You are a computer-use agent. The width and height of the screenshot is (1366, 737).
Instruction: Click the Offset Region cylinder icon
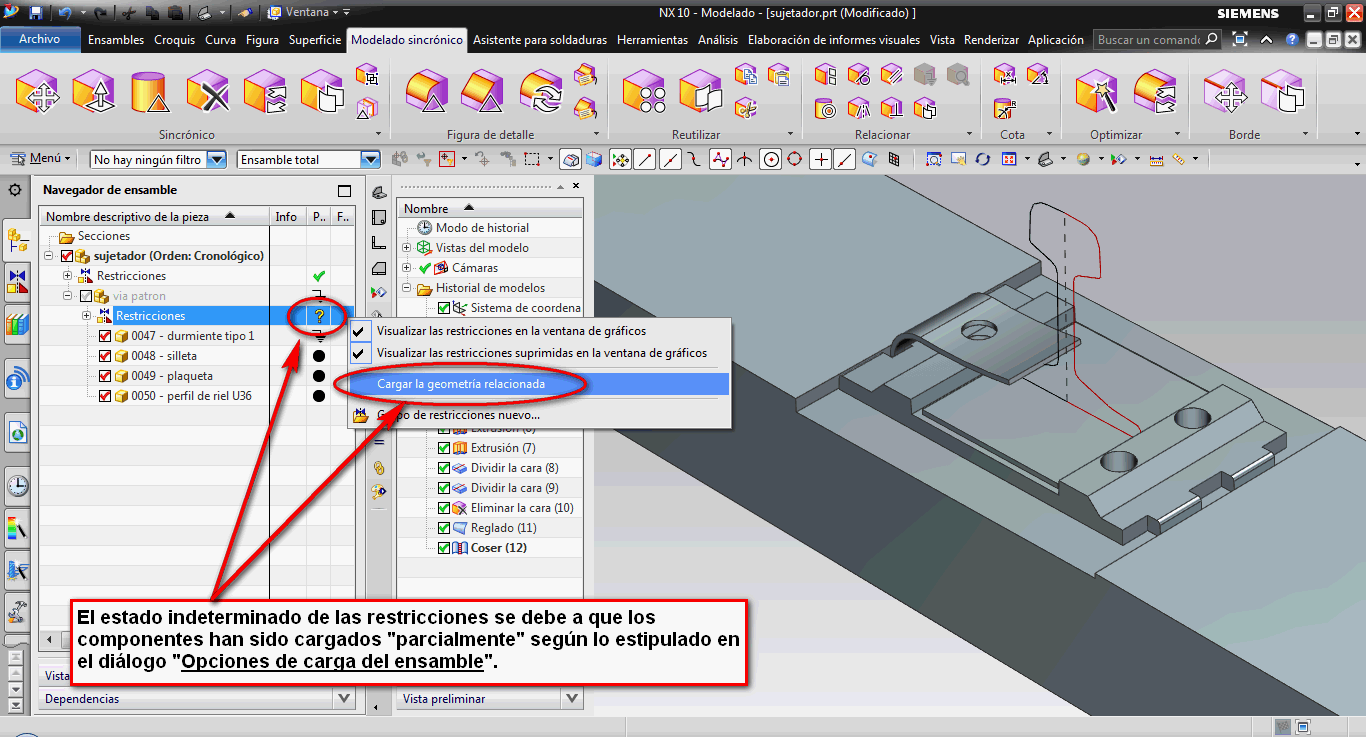(x=149, y=93)
